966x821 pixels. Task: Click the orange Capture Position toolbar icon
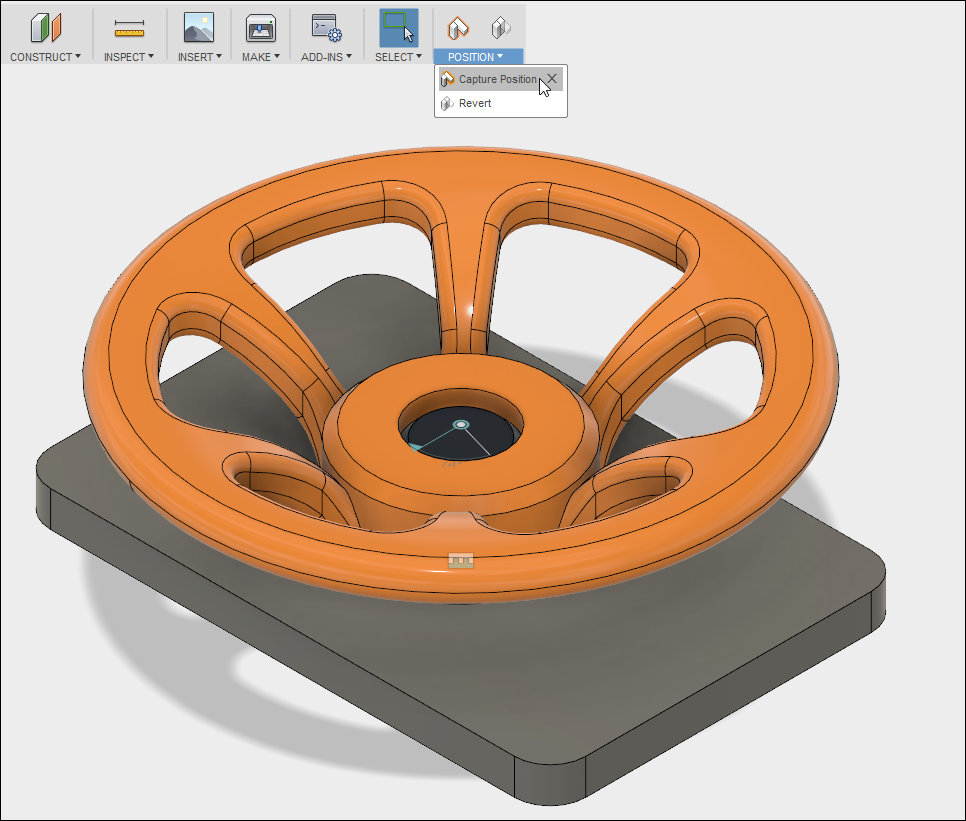click(457, 27)
